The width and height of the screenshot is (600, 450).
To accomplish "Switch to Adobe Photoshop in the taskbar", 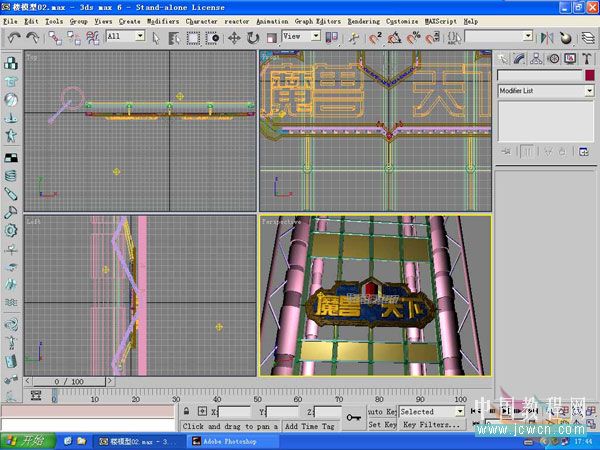I will point(231,440).
